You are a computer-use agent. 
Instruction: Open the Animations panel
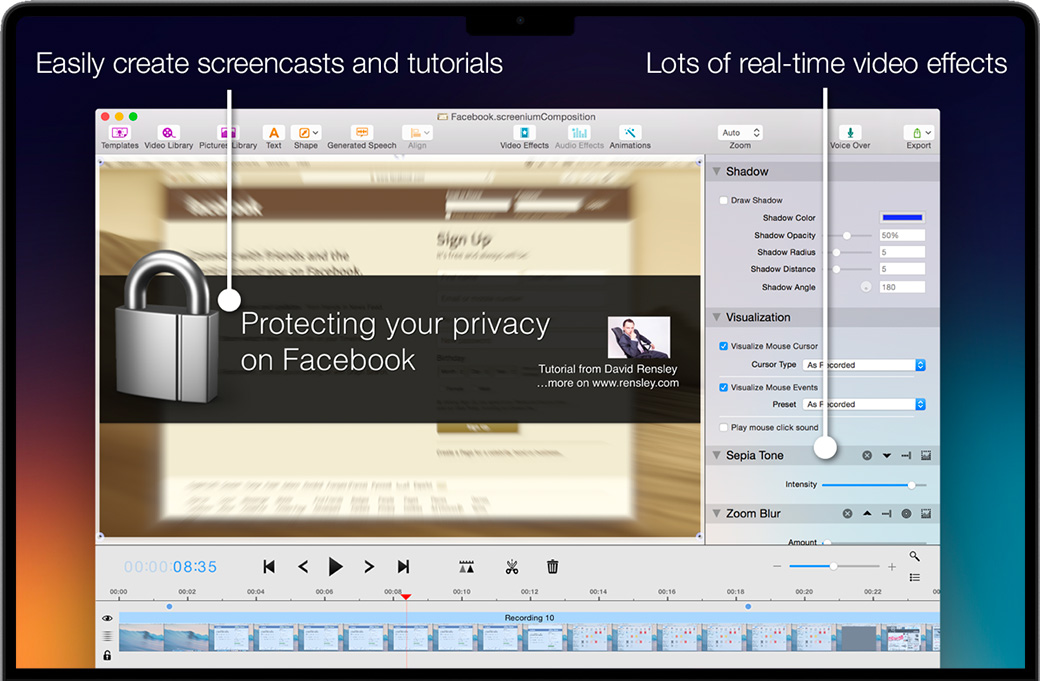pyautogui.click(x=630, y=133)
